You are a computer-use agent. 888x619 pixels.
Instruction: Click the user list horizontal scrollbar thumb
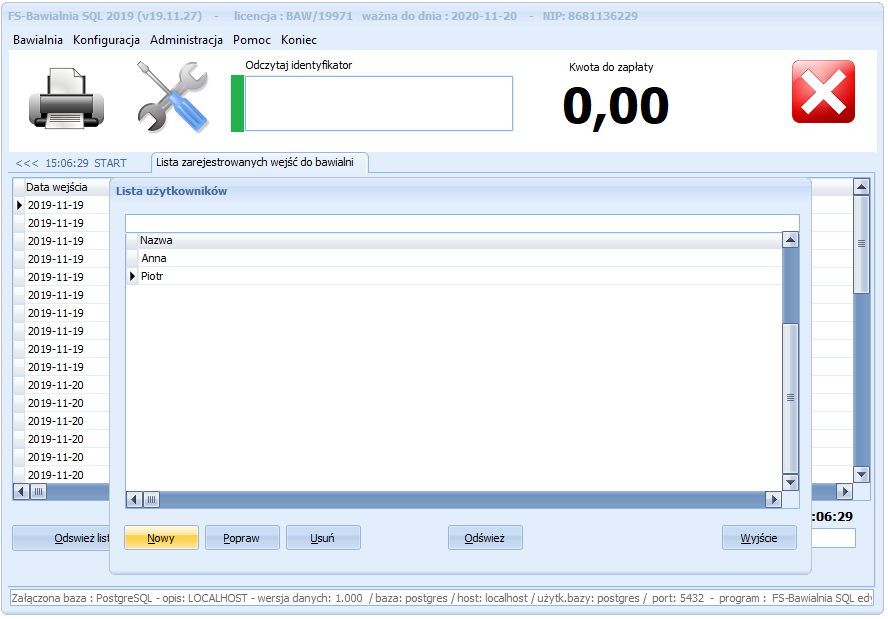click(x=151, y=500)
